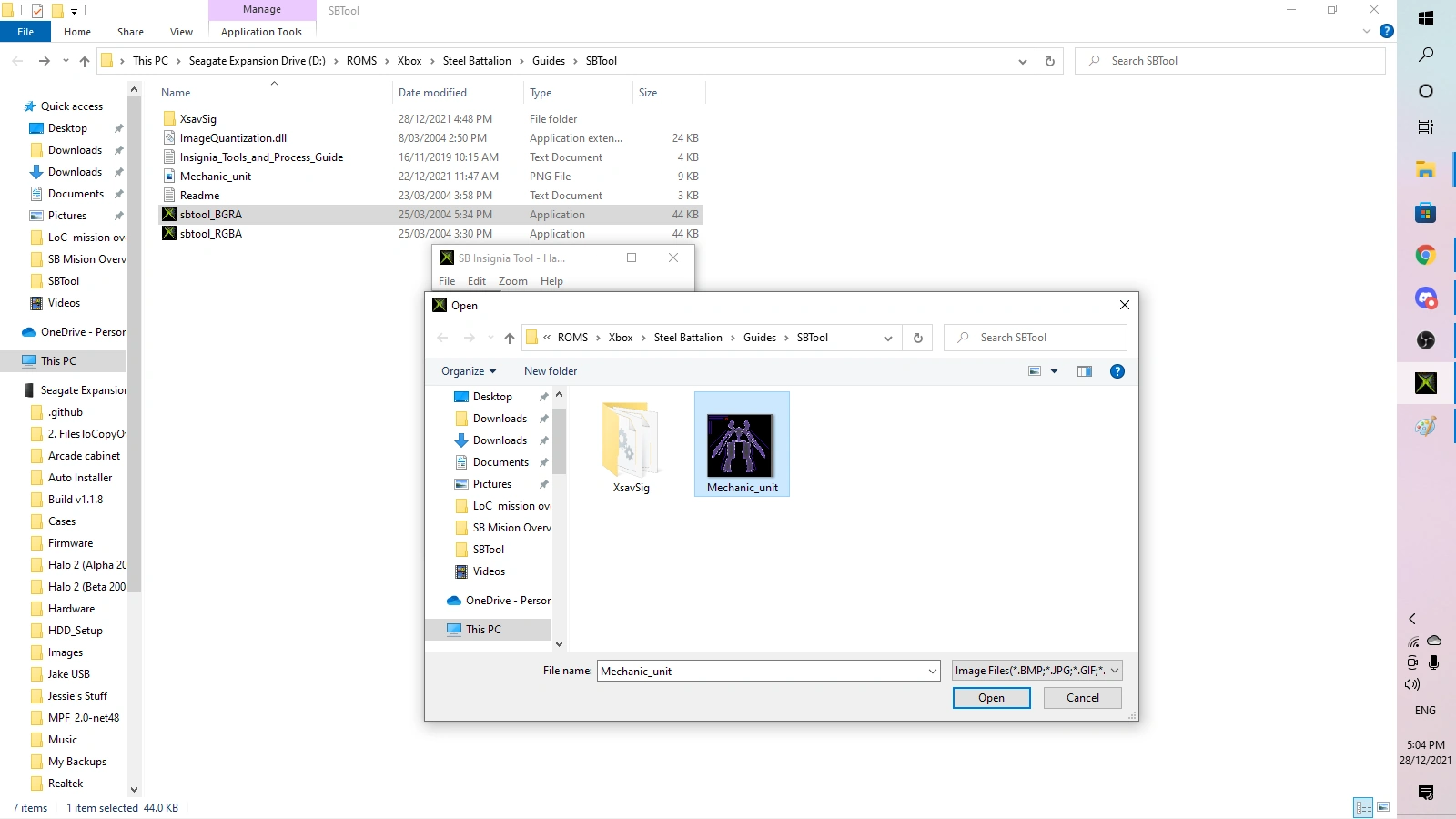This screenshot has width=1456, height=819.
Task: Expand address history dropdown in Open dialog
Action: click(x=888, y=338)
